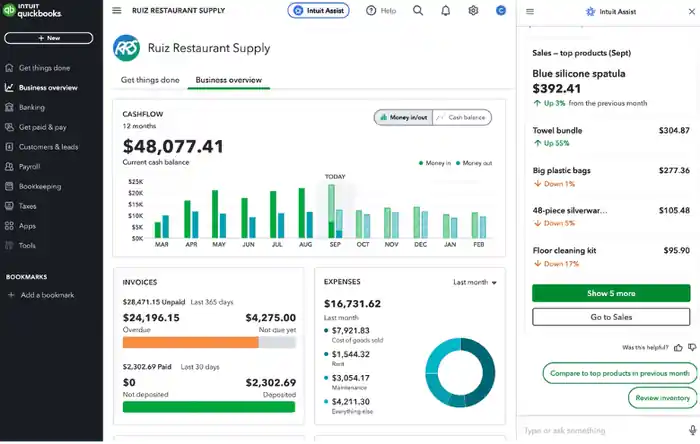Click the Apps grid icon
The height and width of the screenshot is (444, 700).
tap(9, 226)
